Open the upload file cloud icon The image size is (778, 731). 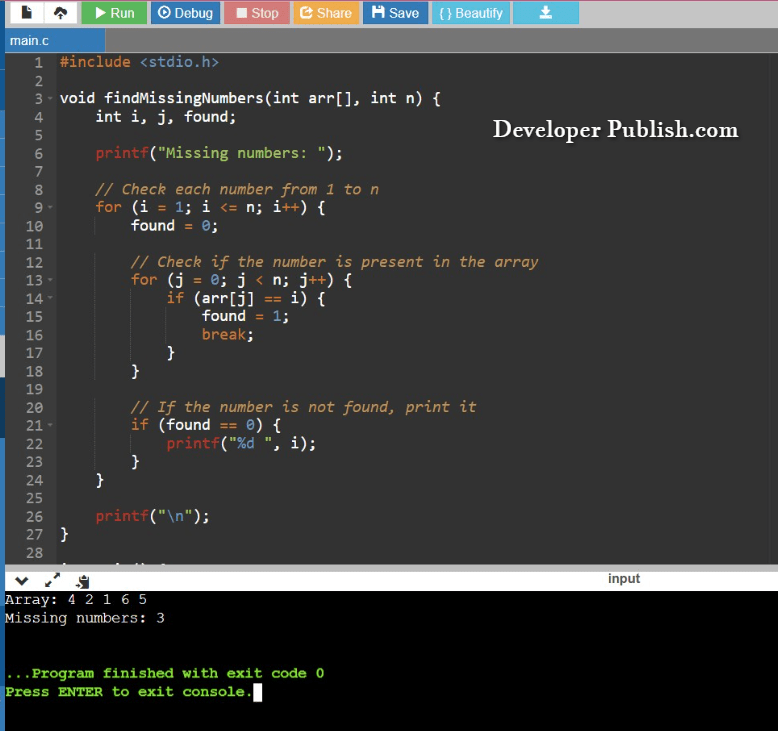pyautogui.click(x=61, y=13)
